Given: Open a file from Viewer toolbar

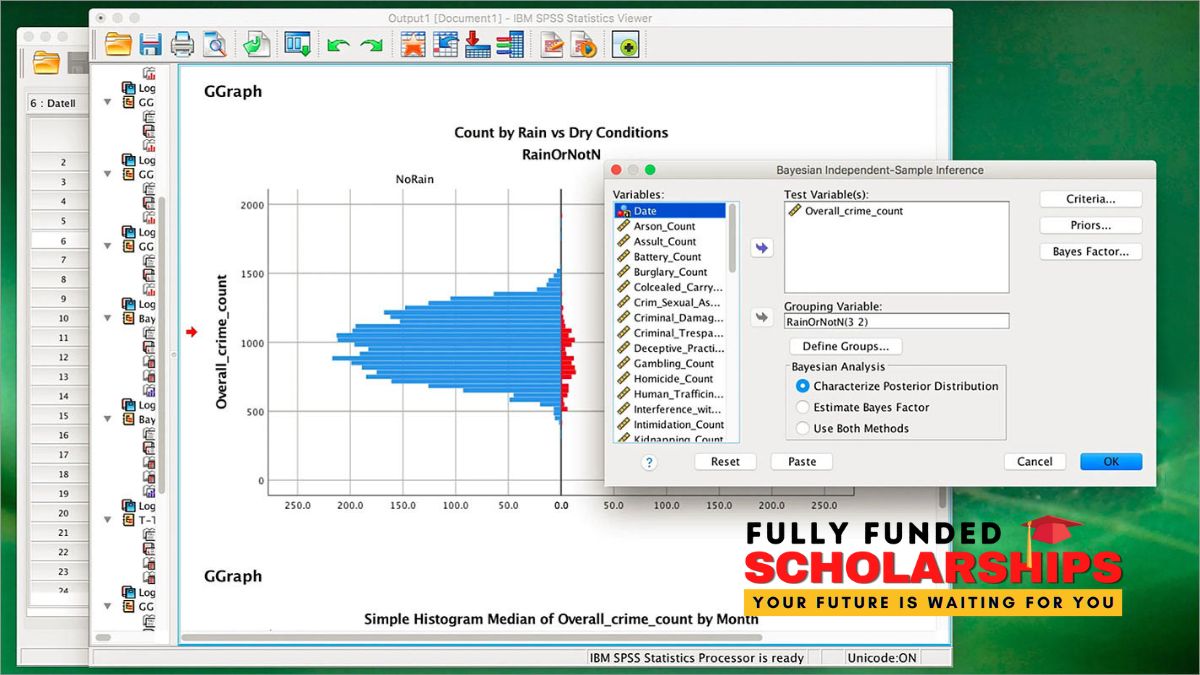Looking at the screenshot, I should (x=119, y=44).
